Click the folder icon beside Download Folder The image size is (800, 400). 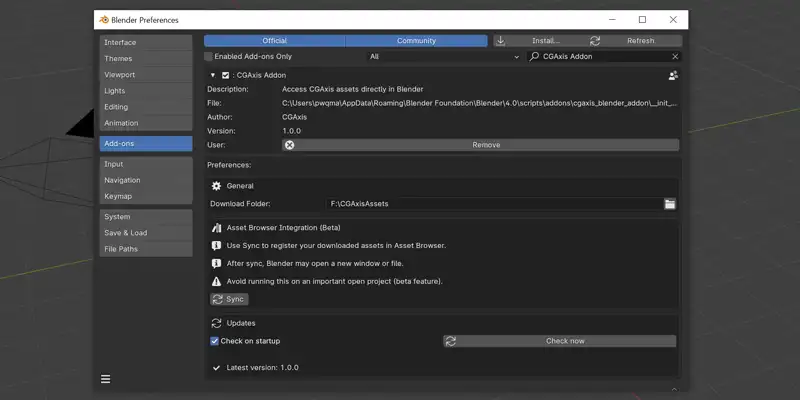click(670, 204)
